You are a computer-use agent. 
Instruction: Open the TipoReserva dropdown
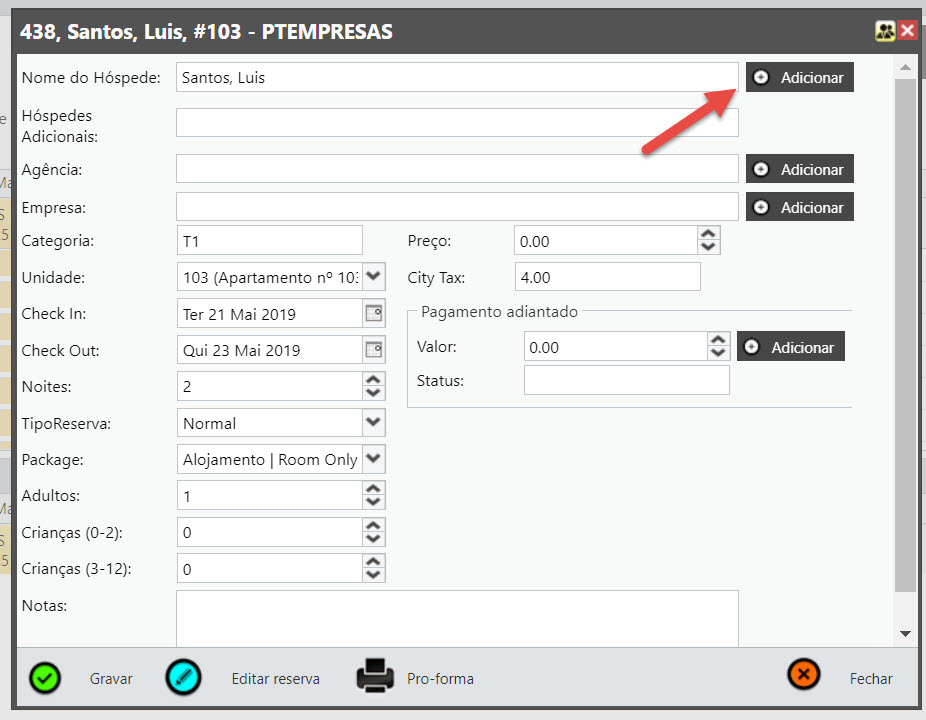(373, 422)
